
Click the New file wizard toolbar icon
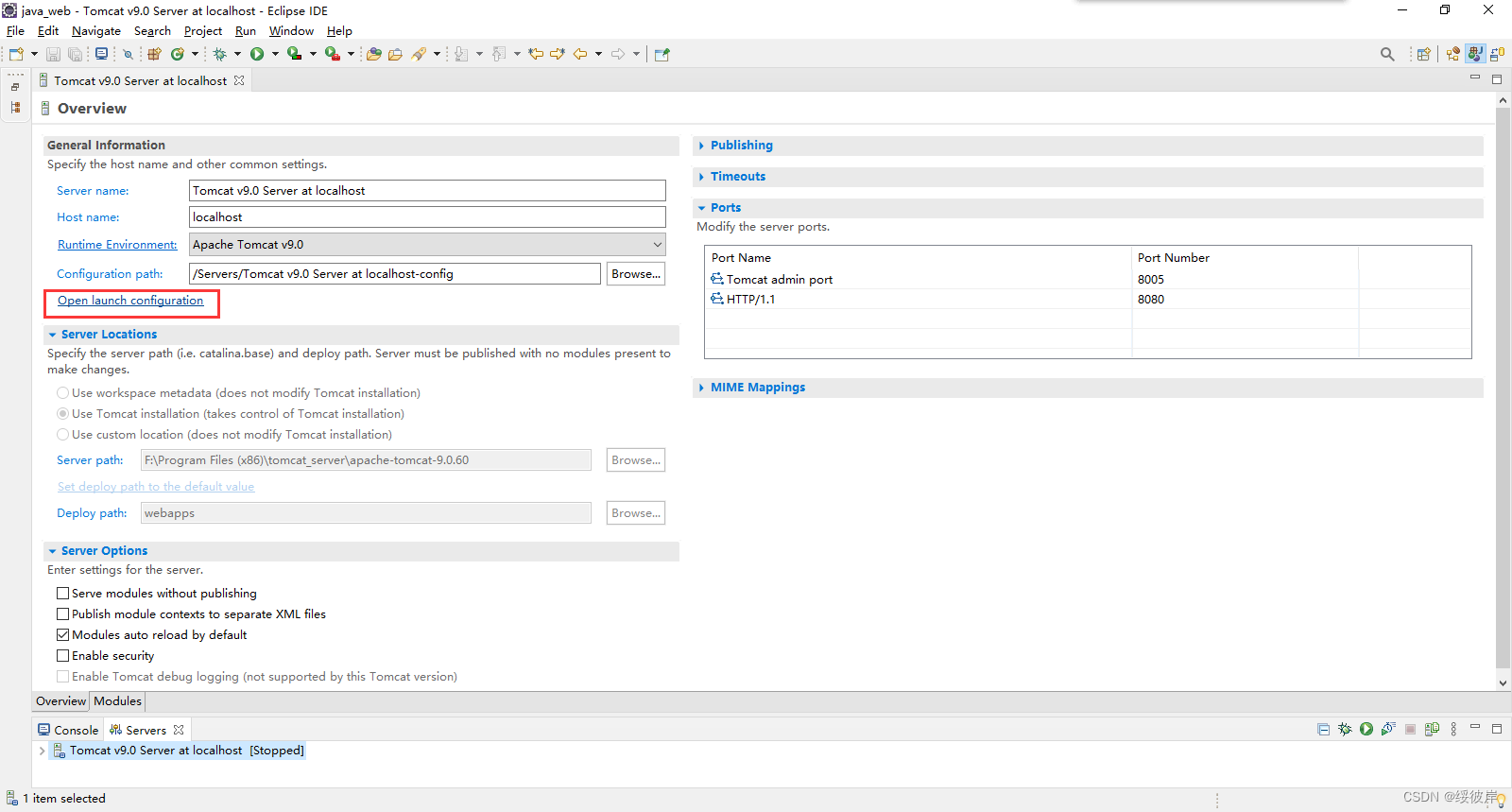16,54
